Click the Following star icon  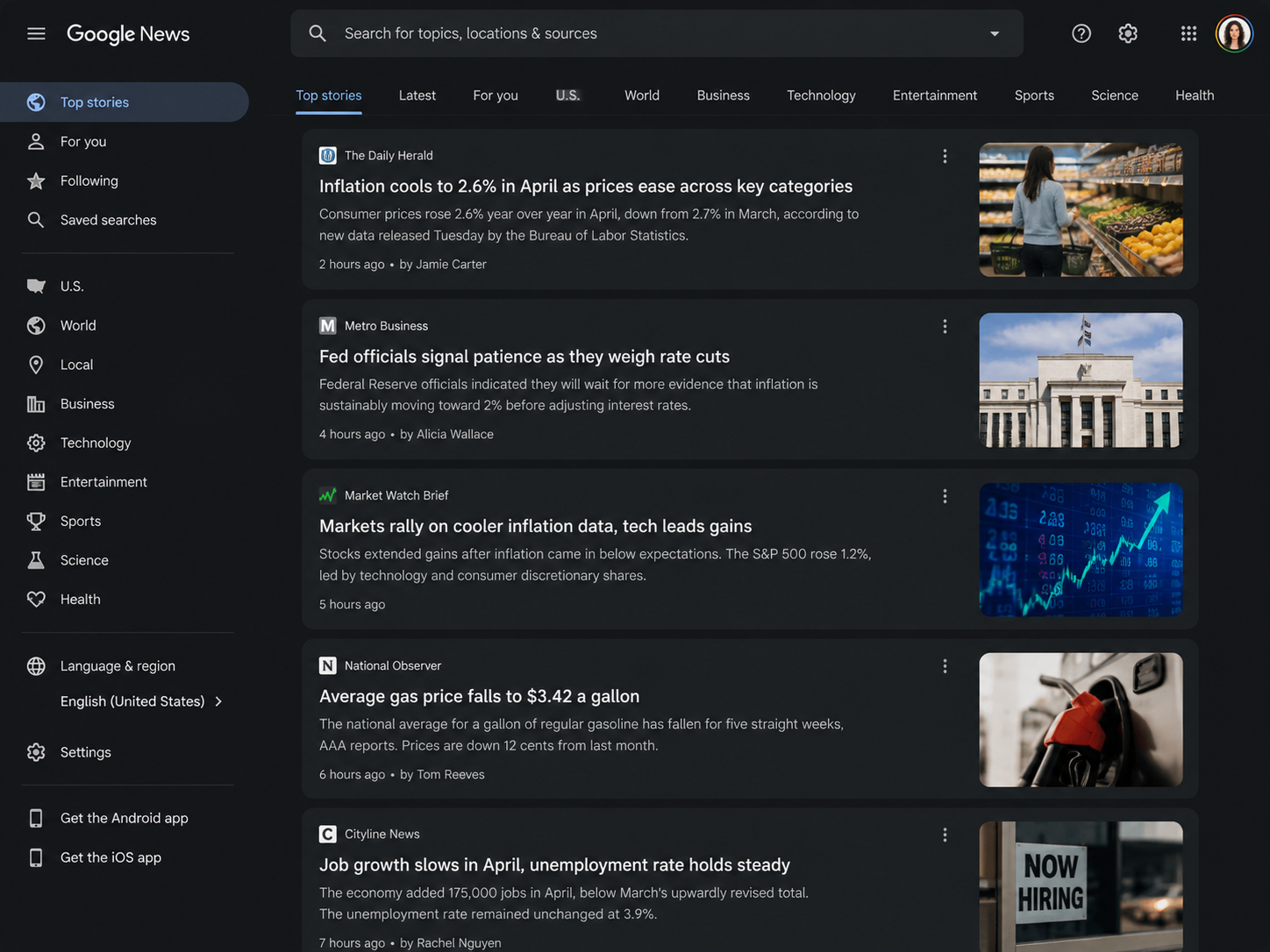(36, 181)
